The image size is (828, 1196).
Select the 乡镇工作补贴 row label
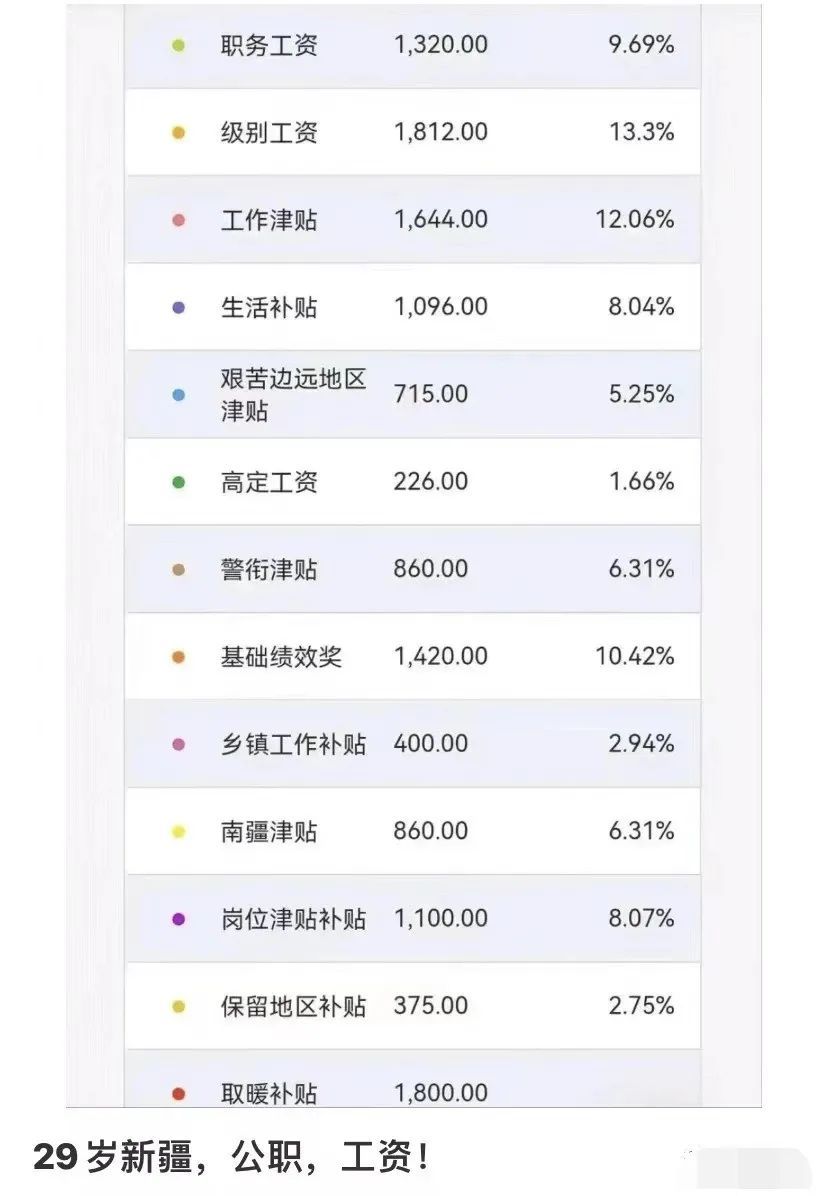[x=293, y=744]
